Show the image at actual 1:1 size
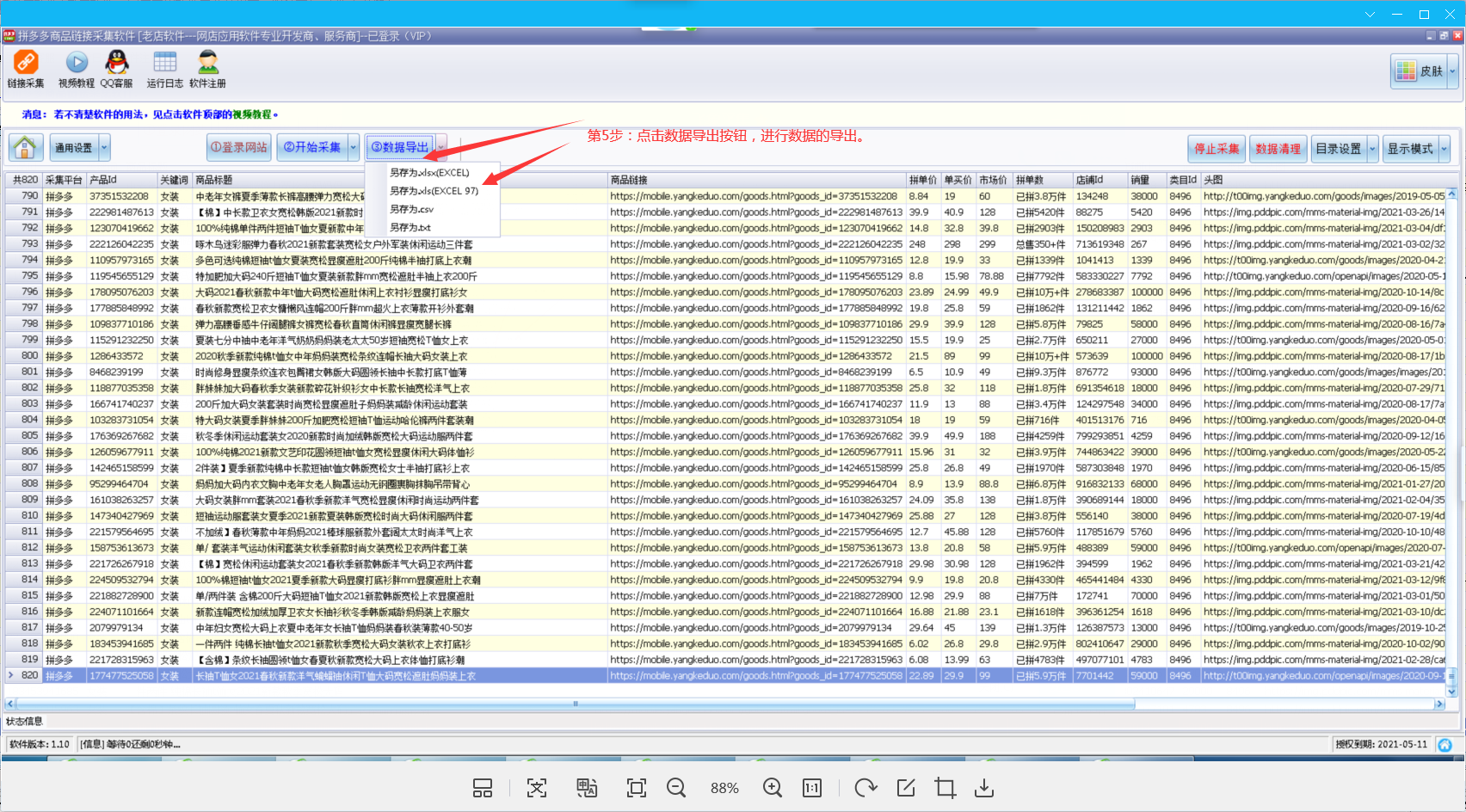Image resolution: width=1466 pixels, height=812 pixels. tap(812, 788)
